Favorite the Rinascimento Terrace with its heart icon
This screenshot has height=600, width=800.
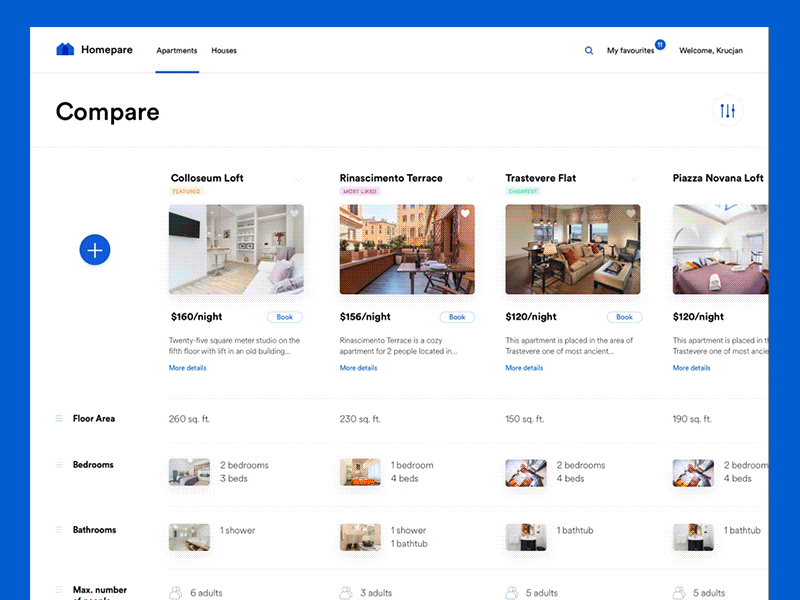click(x=464, y=213)
